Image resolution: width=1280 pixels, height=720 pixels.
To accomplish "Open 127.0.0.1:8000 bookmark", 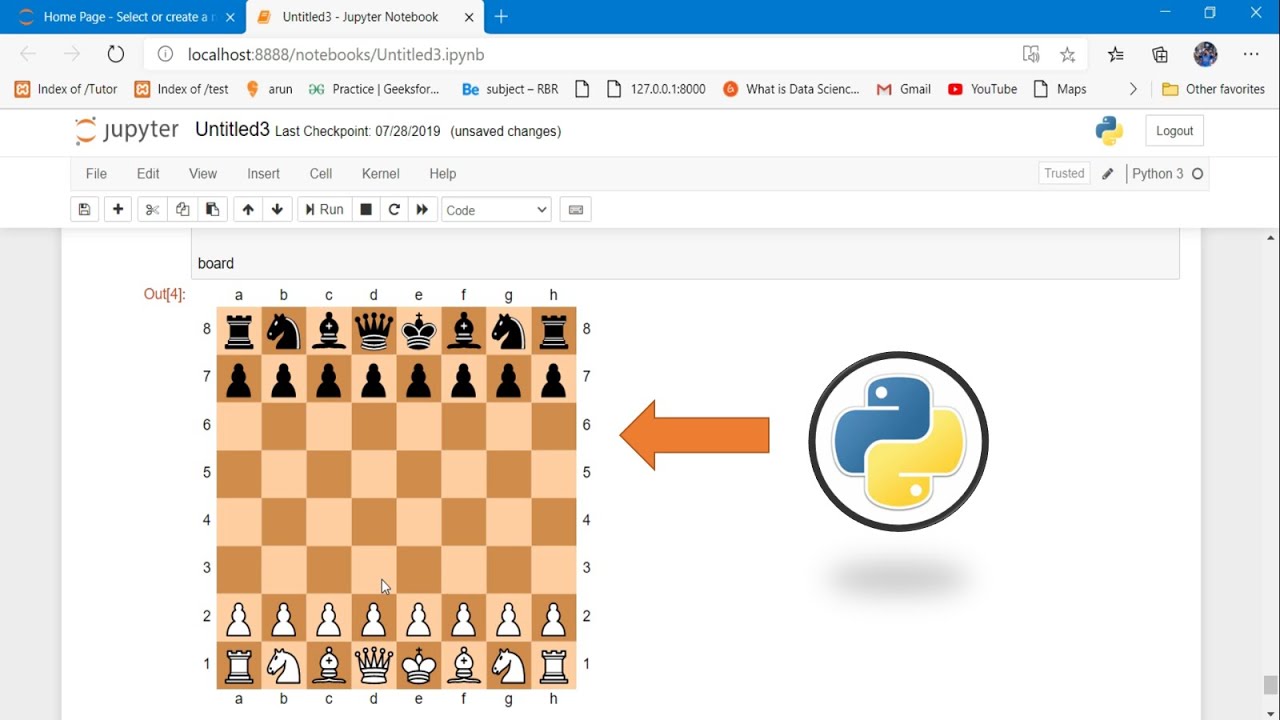I will pos(656,89).
